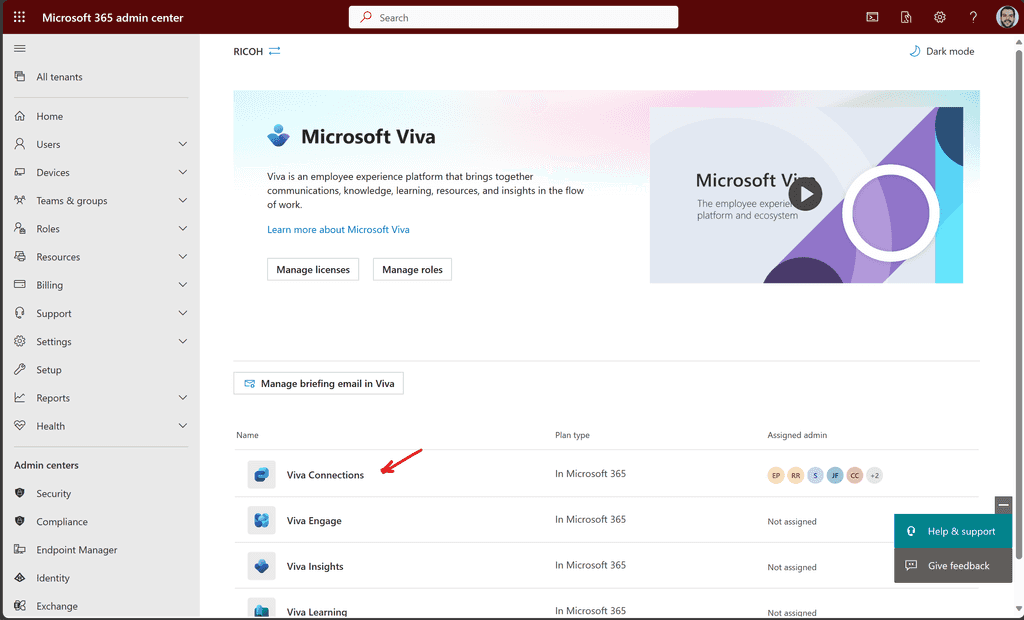This screenshot has height=620, width=1024.
Task: Click the JF admin avatar
Action: click(835, 475)
